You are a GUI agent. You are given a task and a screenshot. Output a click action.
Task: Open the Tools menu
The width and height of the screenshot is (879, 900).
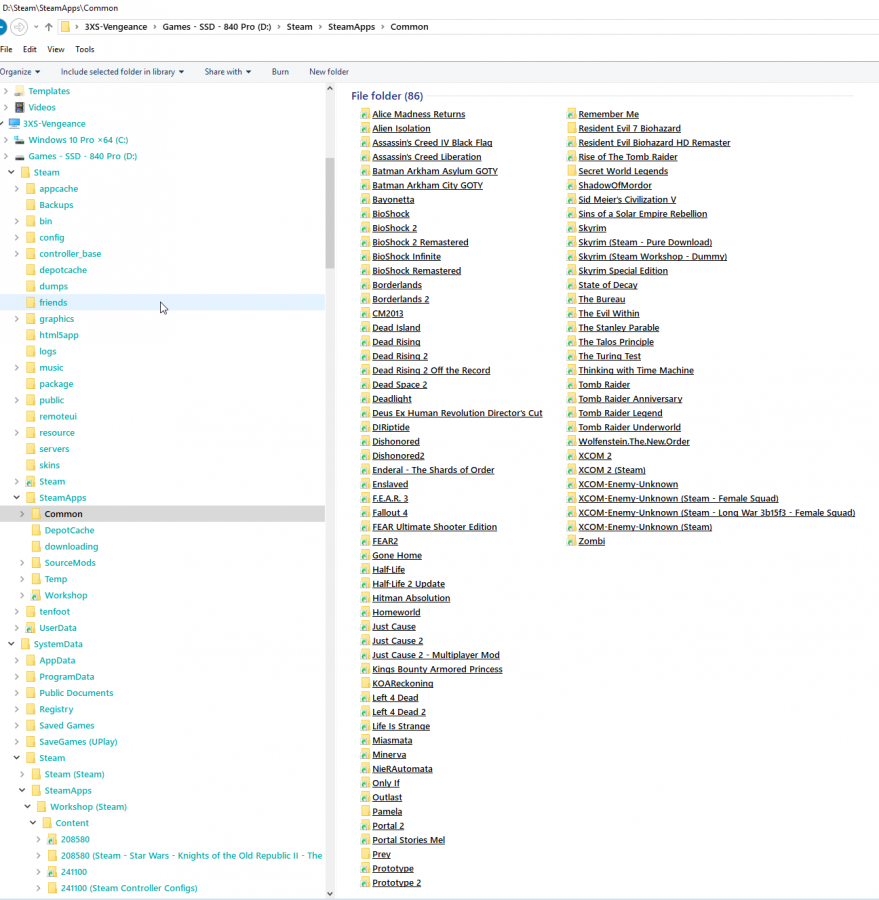(85, 49)
